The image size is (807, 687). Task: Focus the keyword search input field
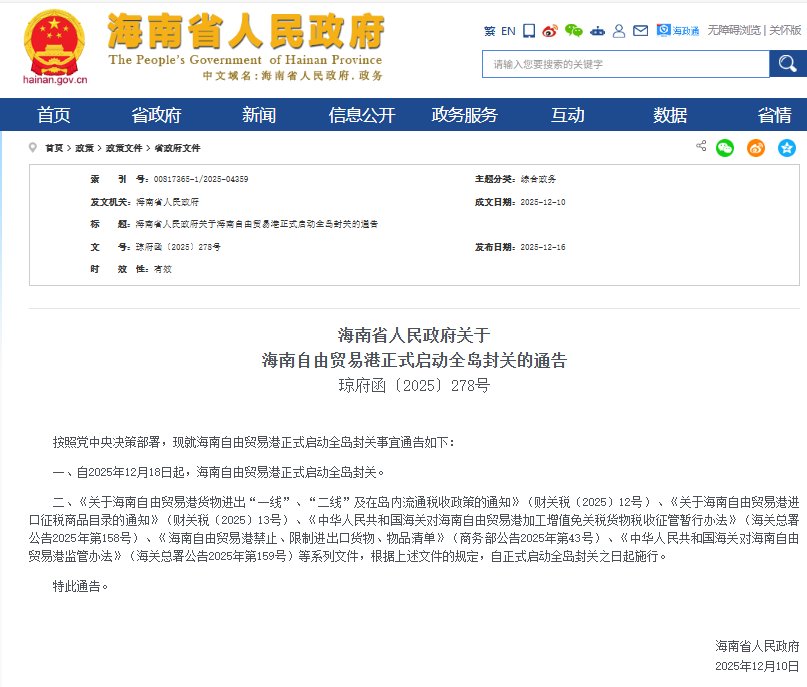(x=625, y=64)
